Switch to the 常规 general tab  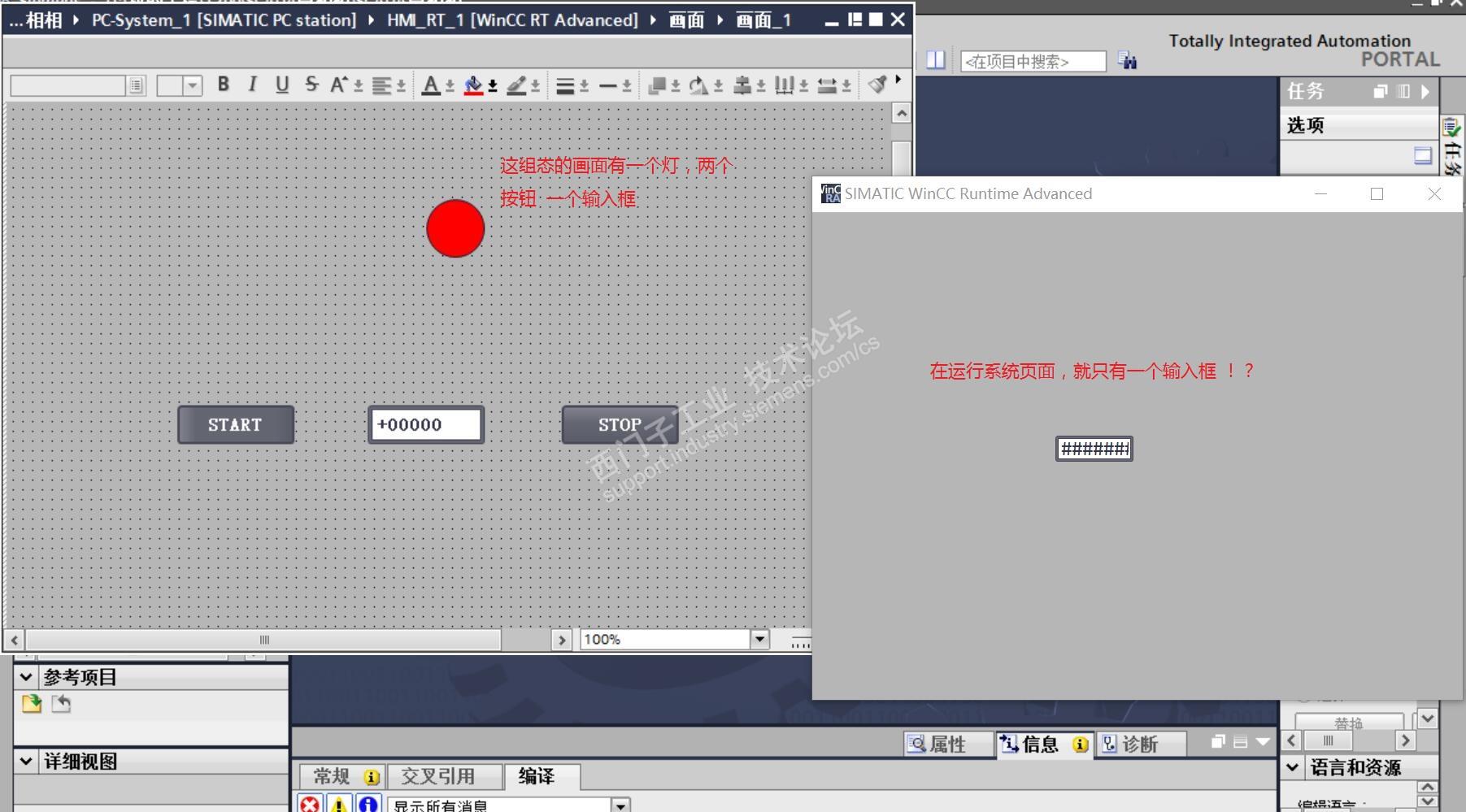pos(343,777)
